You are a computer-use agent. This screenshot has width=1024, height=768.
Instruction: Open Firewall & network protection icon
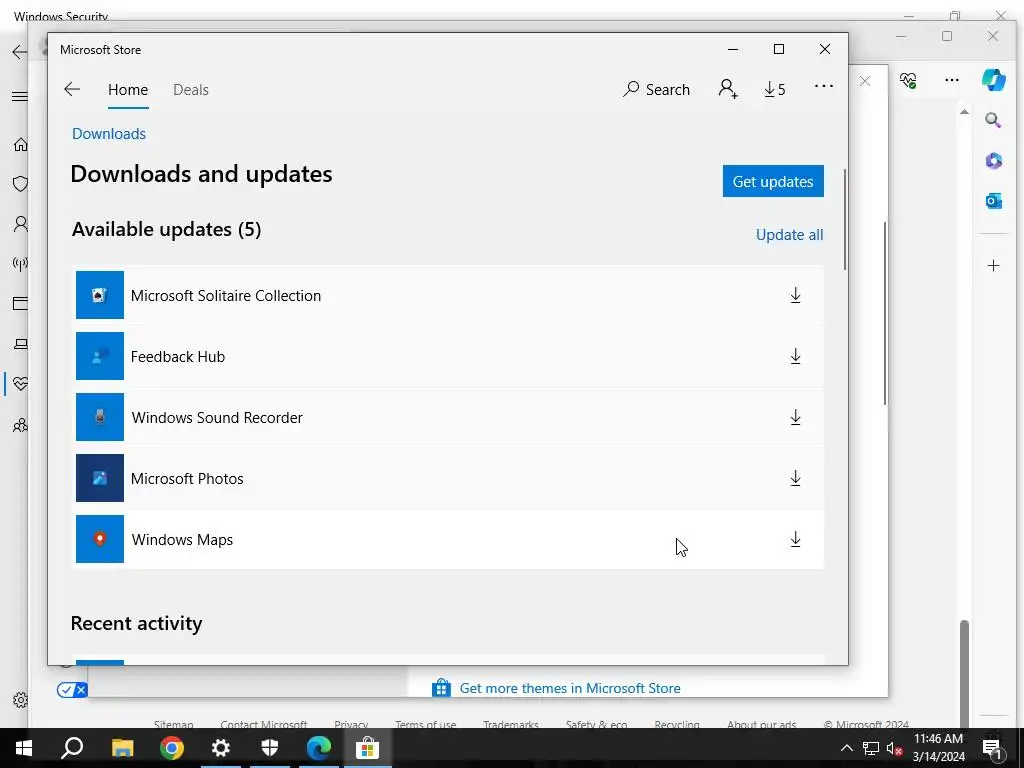pyautogui.click(x=20, y=264)
